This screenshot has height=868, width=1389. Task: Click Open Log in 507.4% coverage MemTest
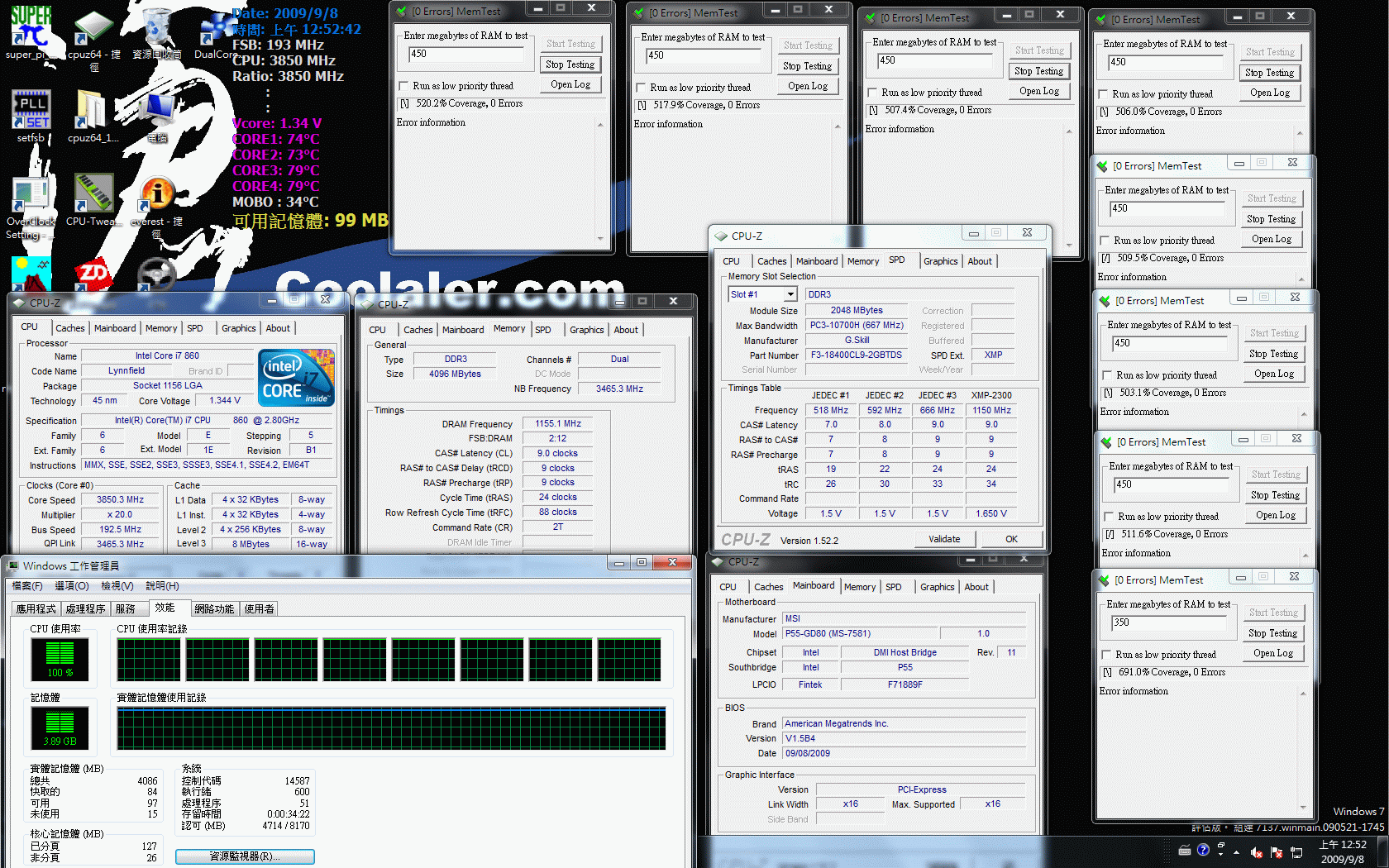pyautogui.click(x=1039, y=91)
